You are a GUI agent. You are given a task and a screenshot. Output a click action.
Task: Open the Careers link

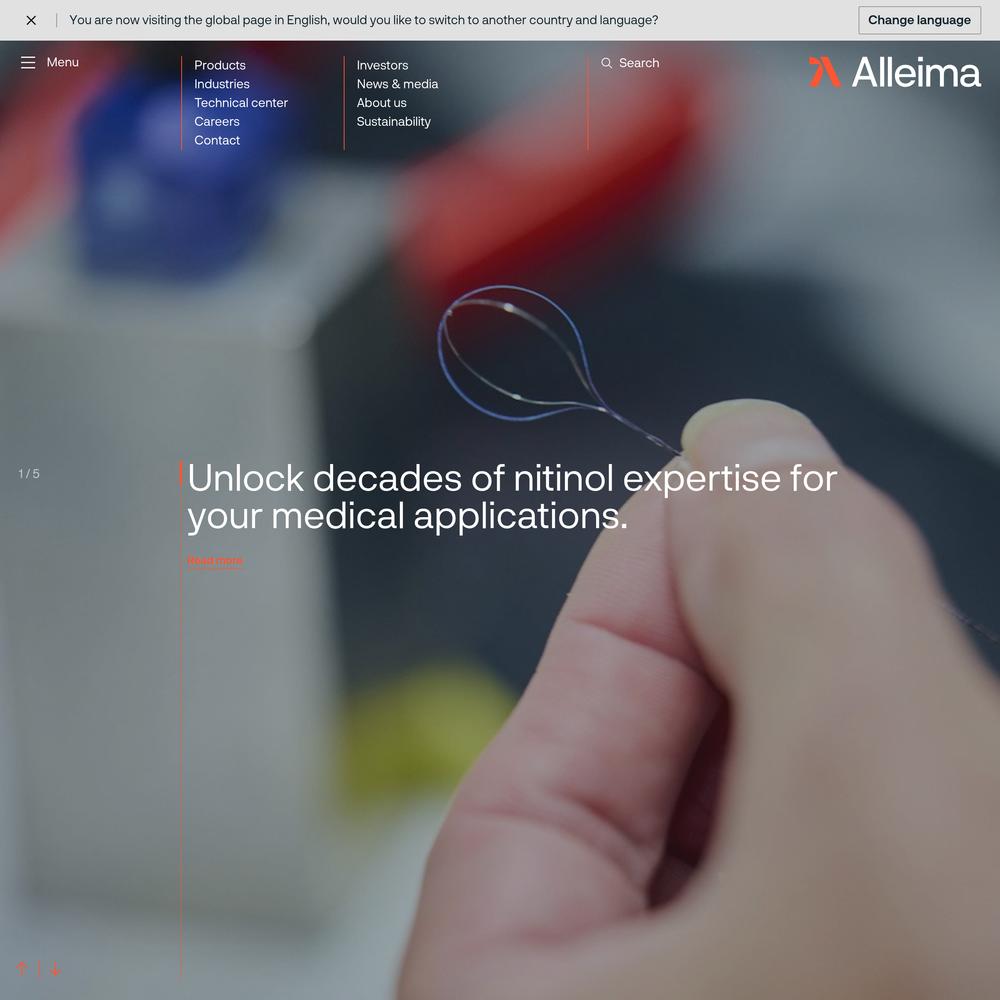coord(217,121)
